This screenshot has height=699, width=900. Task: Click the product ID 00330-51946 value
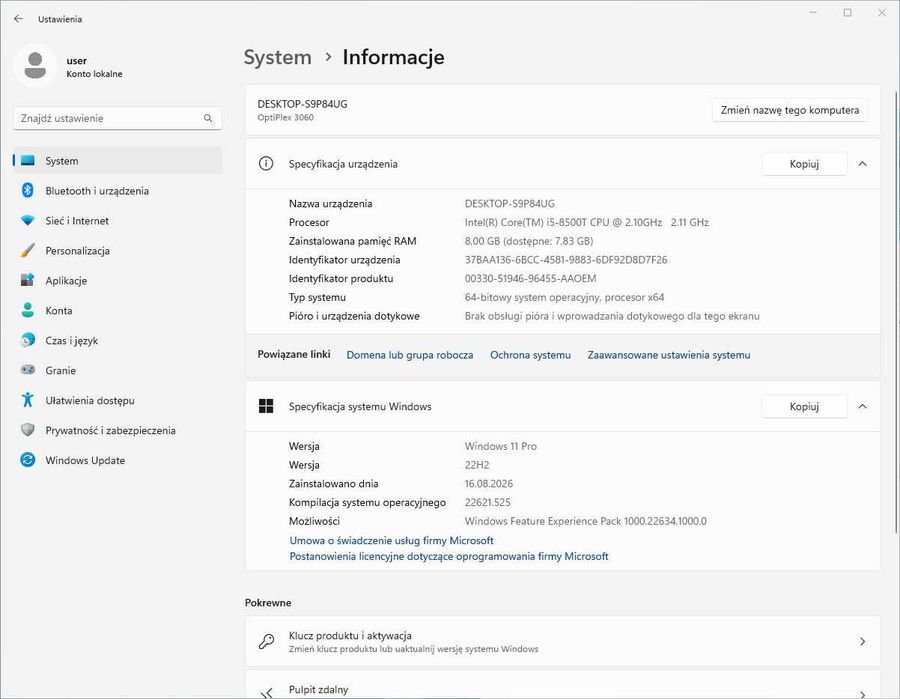pyautogui.click(x=530, y=278)
